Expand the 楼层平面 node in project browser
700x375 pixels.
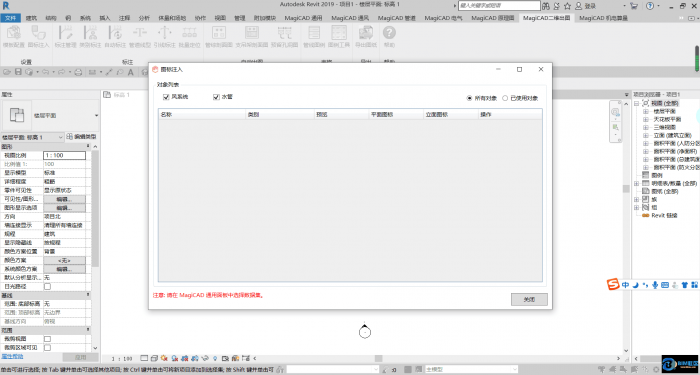(x=646, y=111)
